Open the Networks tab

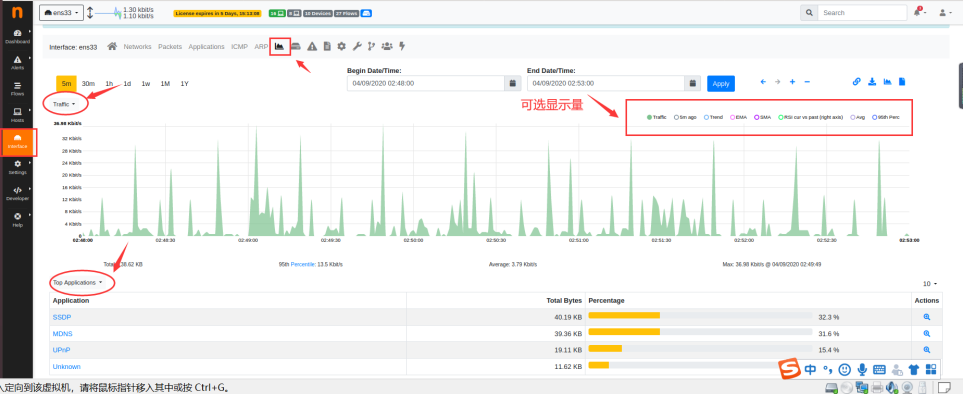pyautogui.click(x=137, y=47)
